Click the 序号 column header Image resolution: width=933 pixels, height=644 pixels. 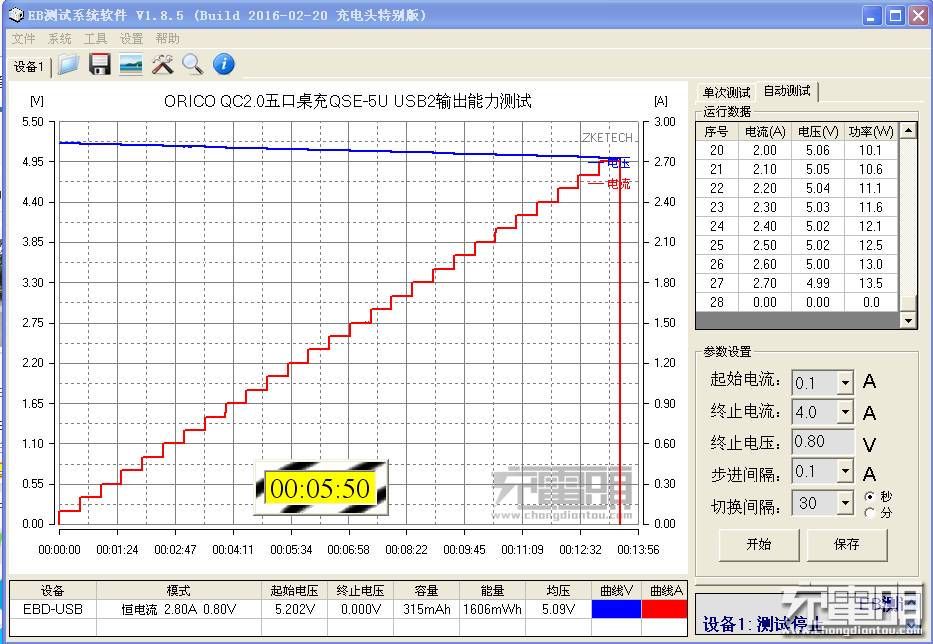point(716,132)
